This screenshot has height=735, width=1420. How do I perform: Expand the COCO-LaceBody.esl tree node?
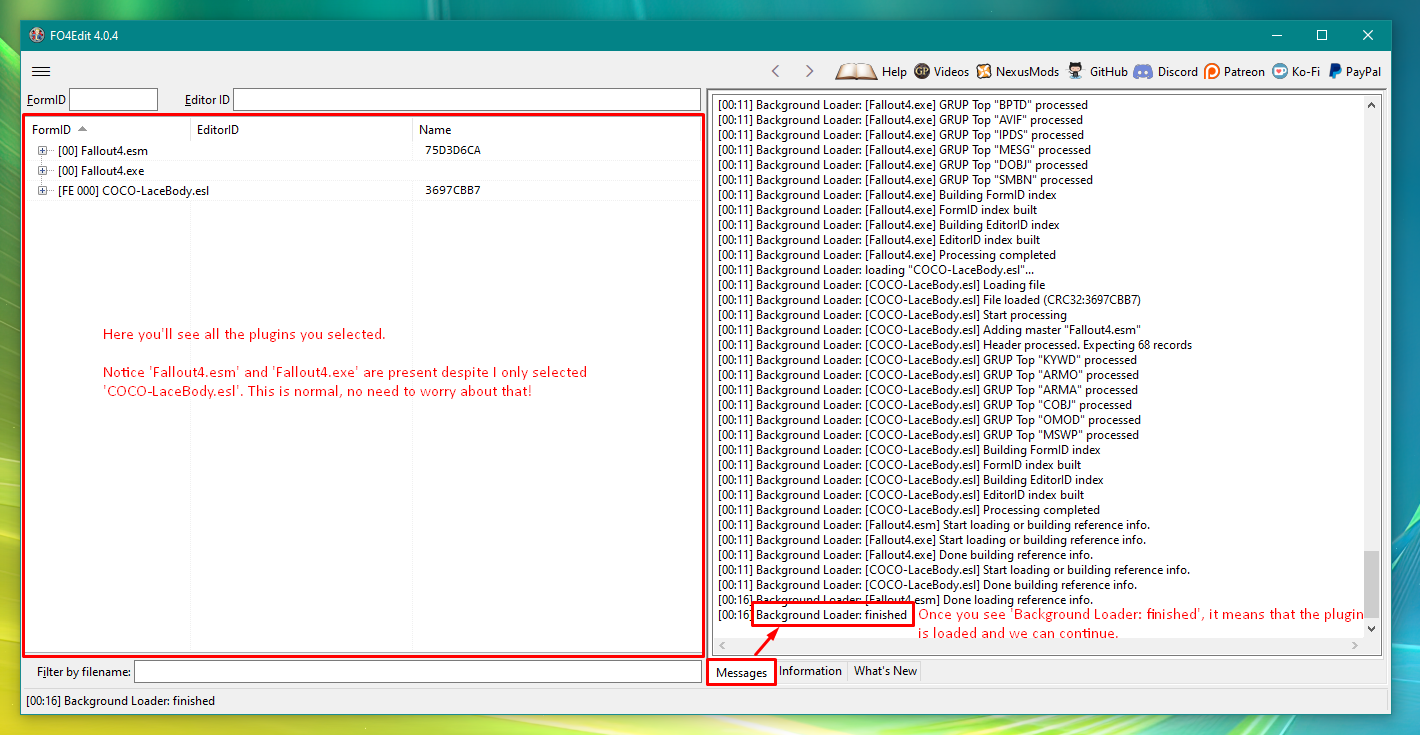point(43,191)
